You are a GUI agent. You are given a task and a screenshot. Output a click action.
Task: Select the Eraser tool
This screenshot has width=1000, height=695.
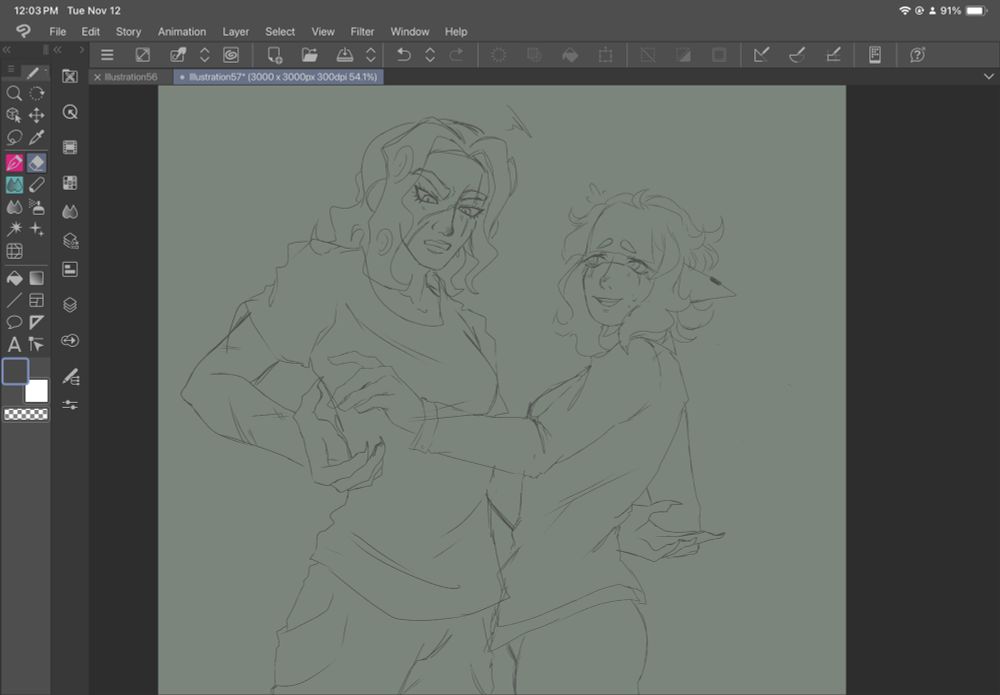coord(37,163)
